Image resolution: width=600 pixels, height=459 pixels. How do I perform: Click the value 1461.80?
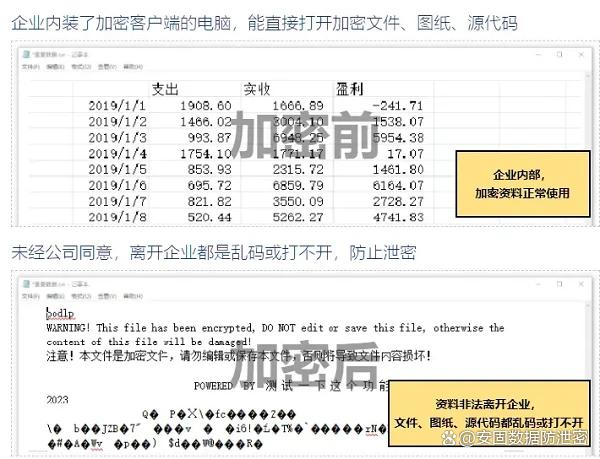(398, 169)
